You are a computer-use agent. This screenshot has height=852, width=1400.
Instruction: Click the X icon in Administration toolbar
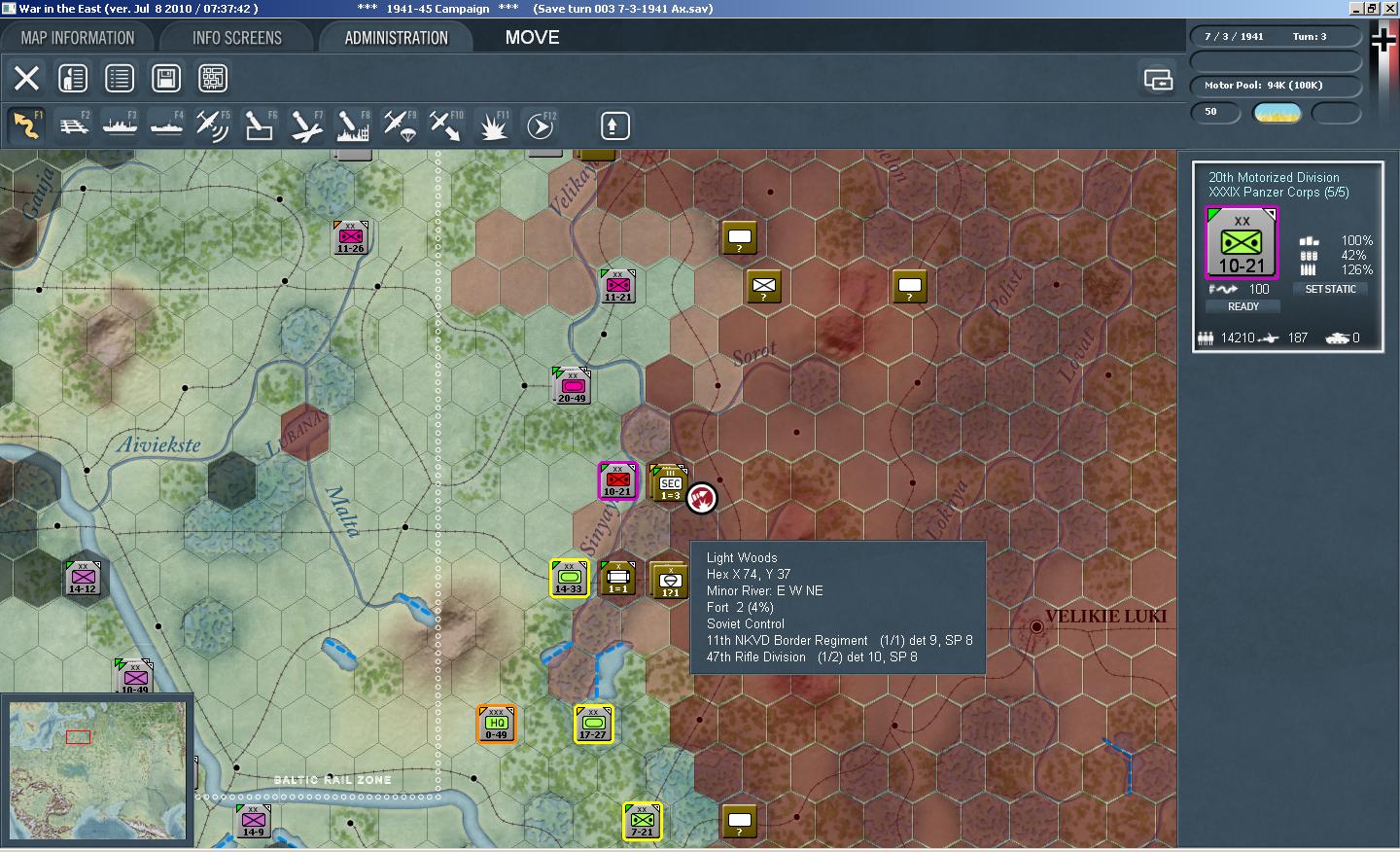pos(26,78)
